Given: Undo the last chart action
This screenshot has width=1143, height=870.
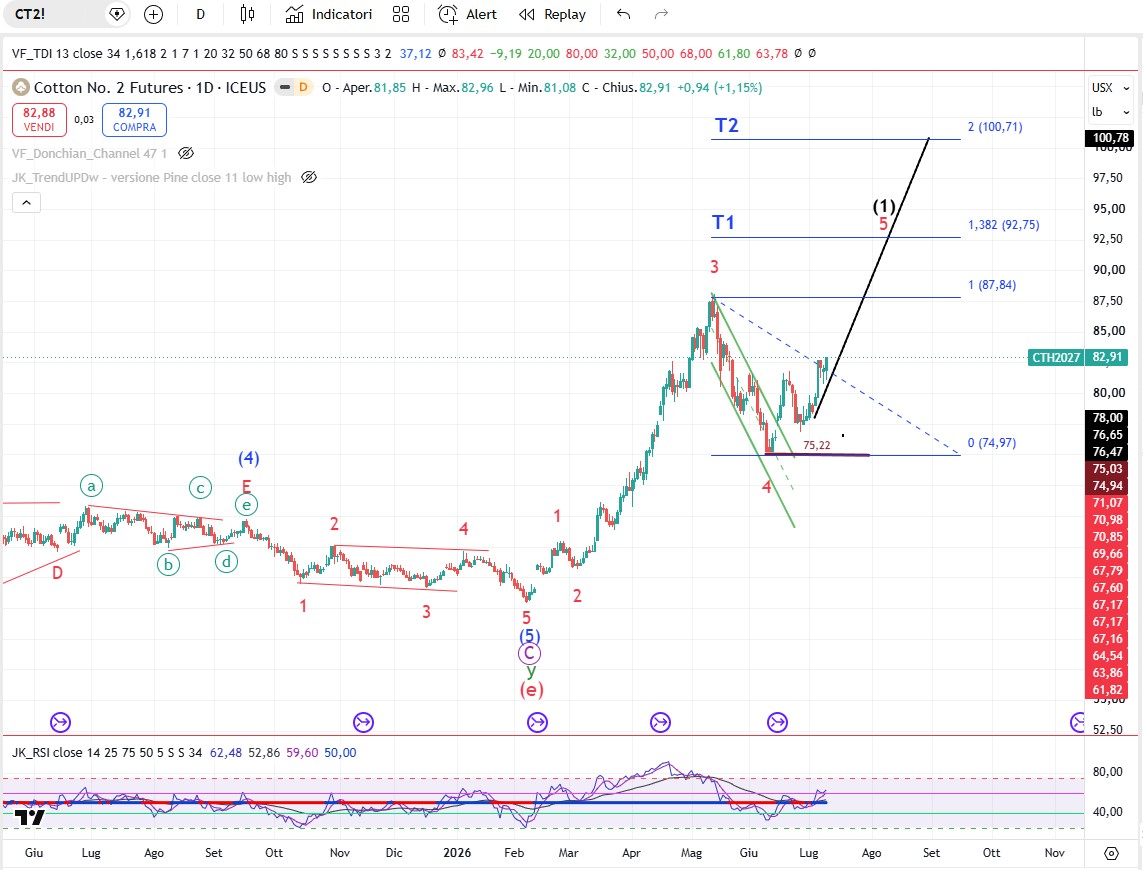Looking at the screenshot, I should [x=623, y=14].
